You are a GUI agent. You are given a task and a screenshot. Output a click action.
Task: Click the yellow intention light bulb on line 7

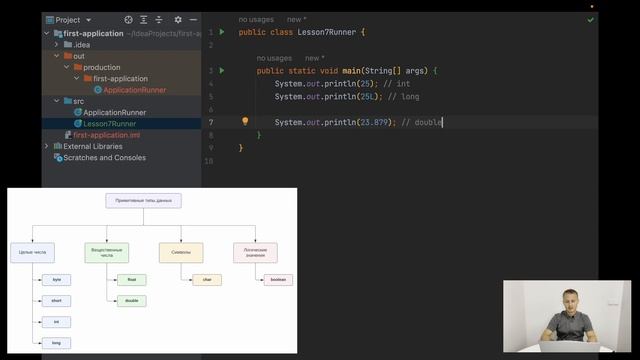(245, 121)
